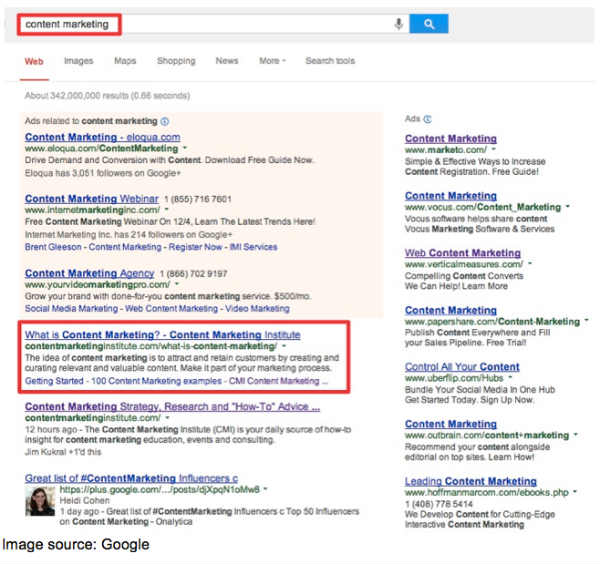
Task: Click the 'IMI Services' sitelink
Action: 253,247
